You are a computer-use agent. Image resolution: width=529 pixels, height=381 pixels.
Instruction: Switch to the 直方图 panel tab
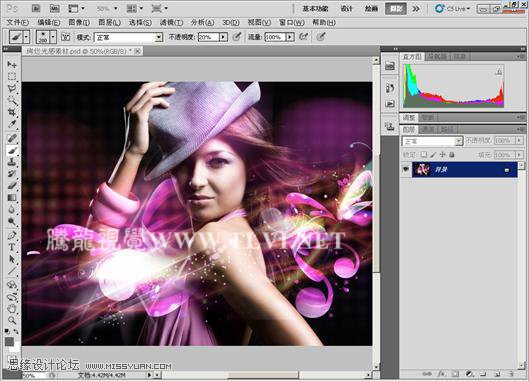[412, 57]
